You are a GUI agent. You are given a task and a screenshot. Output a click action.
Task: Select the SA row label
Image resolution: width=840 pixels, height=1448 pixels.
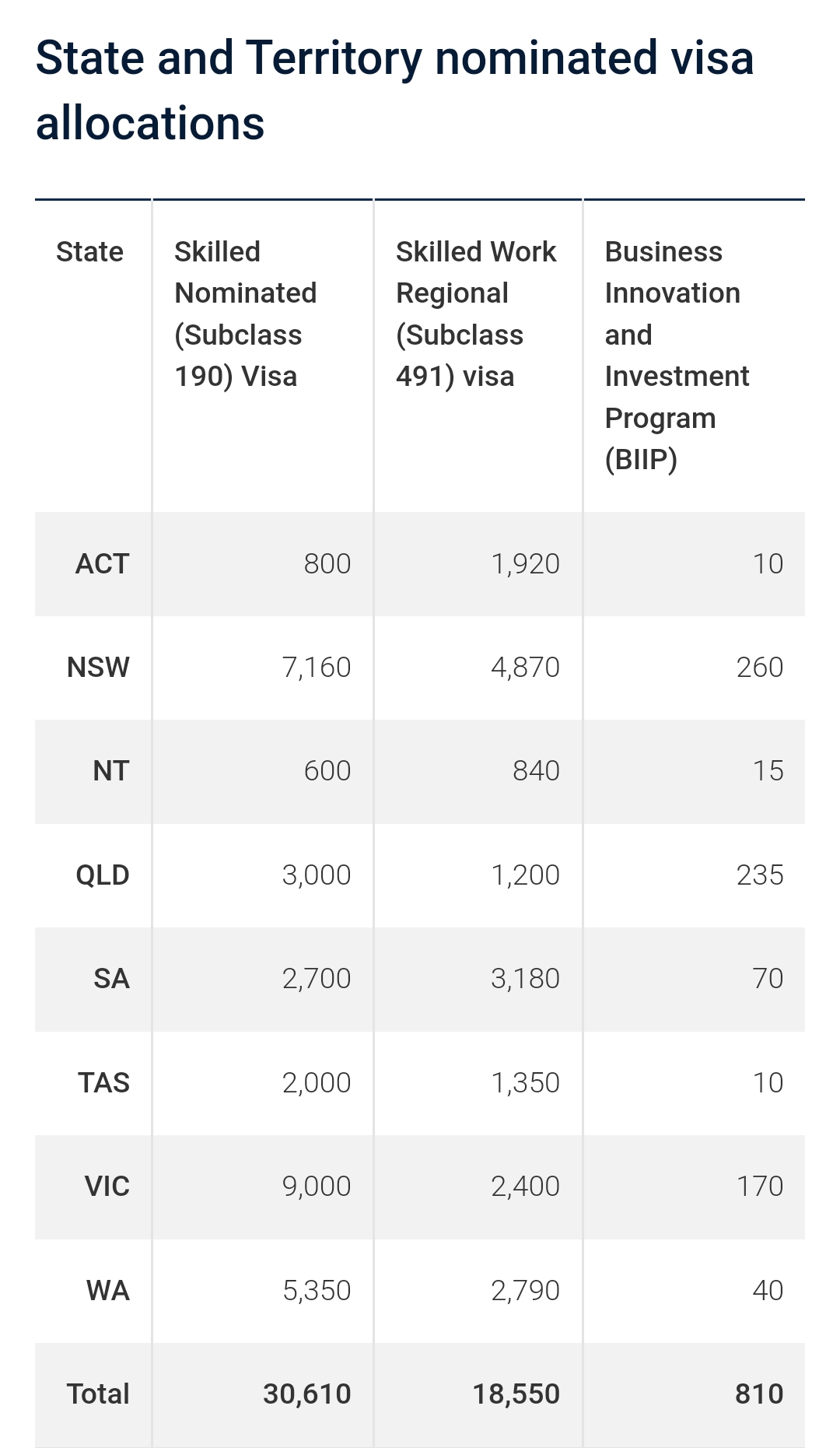[111, 979]
